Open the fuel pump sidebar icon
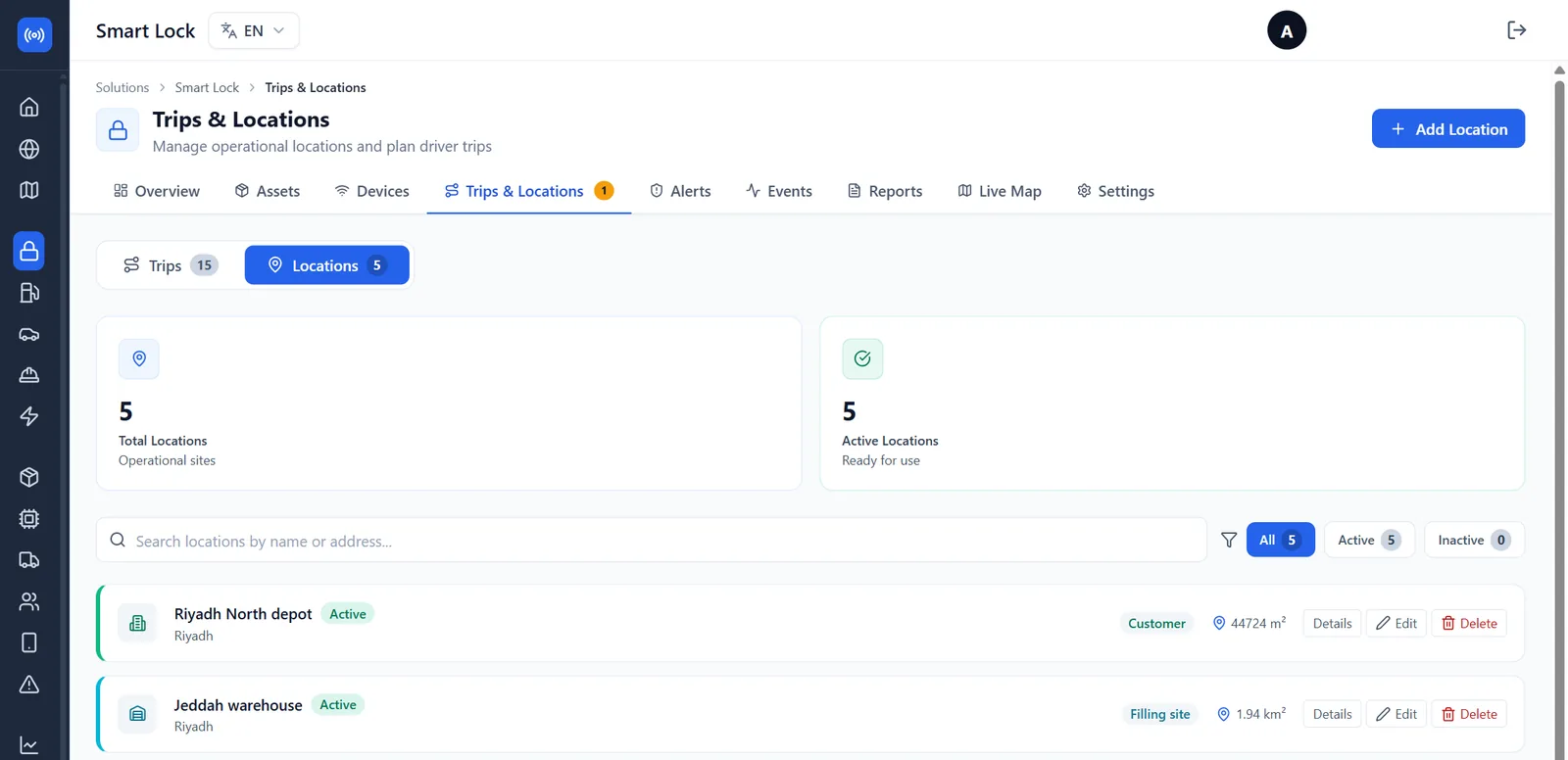This screenshot has width=1568, height=760. point(29,293)
